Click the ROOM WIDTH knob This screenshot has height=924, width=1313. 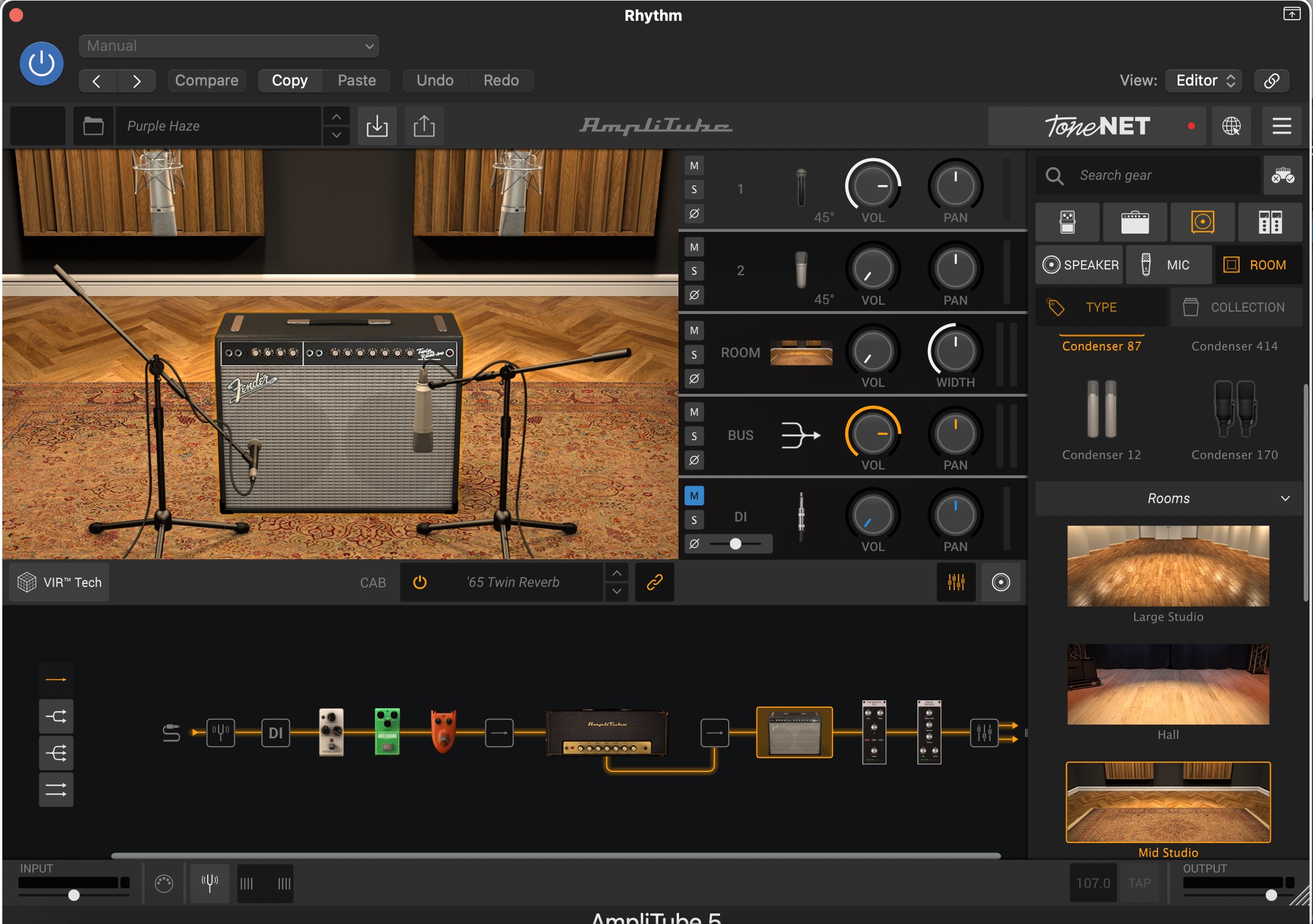tap(956, 351)
